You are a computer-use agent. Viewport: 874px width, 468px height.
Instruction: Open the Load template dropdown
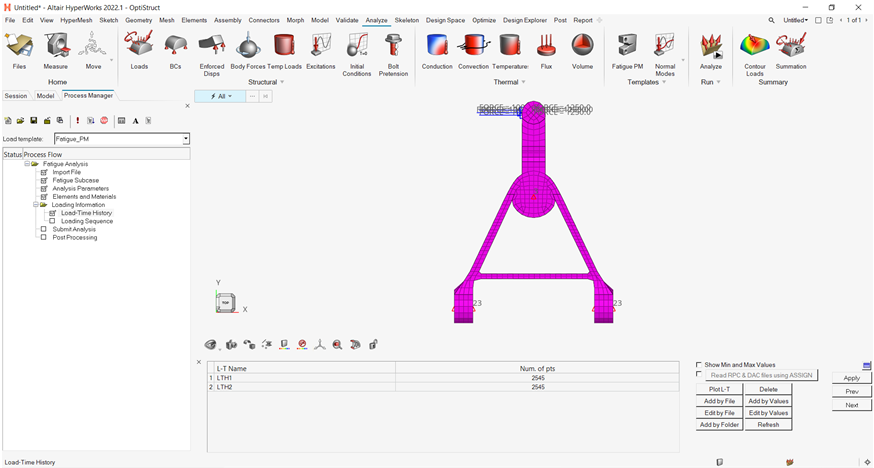pyautogui.click(x=185, y=139)
